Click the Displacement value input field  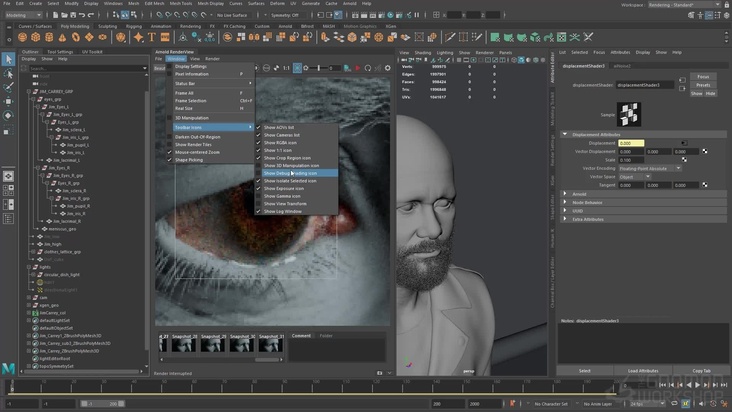click(631, 143)
